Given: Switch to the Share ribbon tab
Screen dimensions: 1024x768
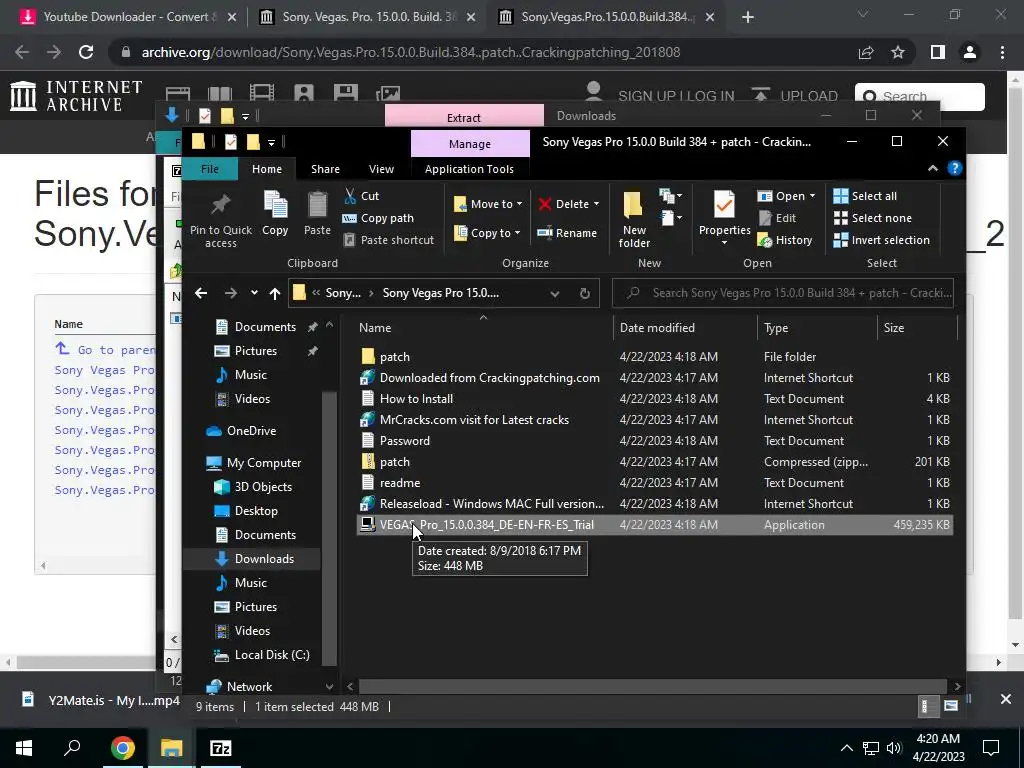Looking at the screenshot, I should pyautogui.click(x=325, y=168).
